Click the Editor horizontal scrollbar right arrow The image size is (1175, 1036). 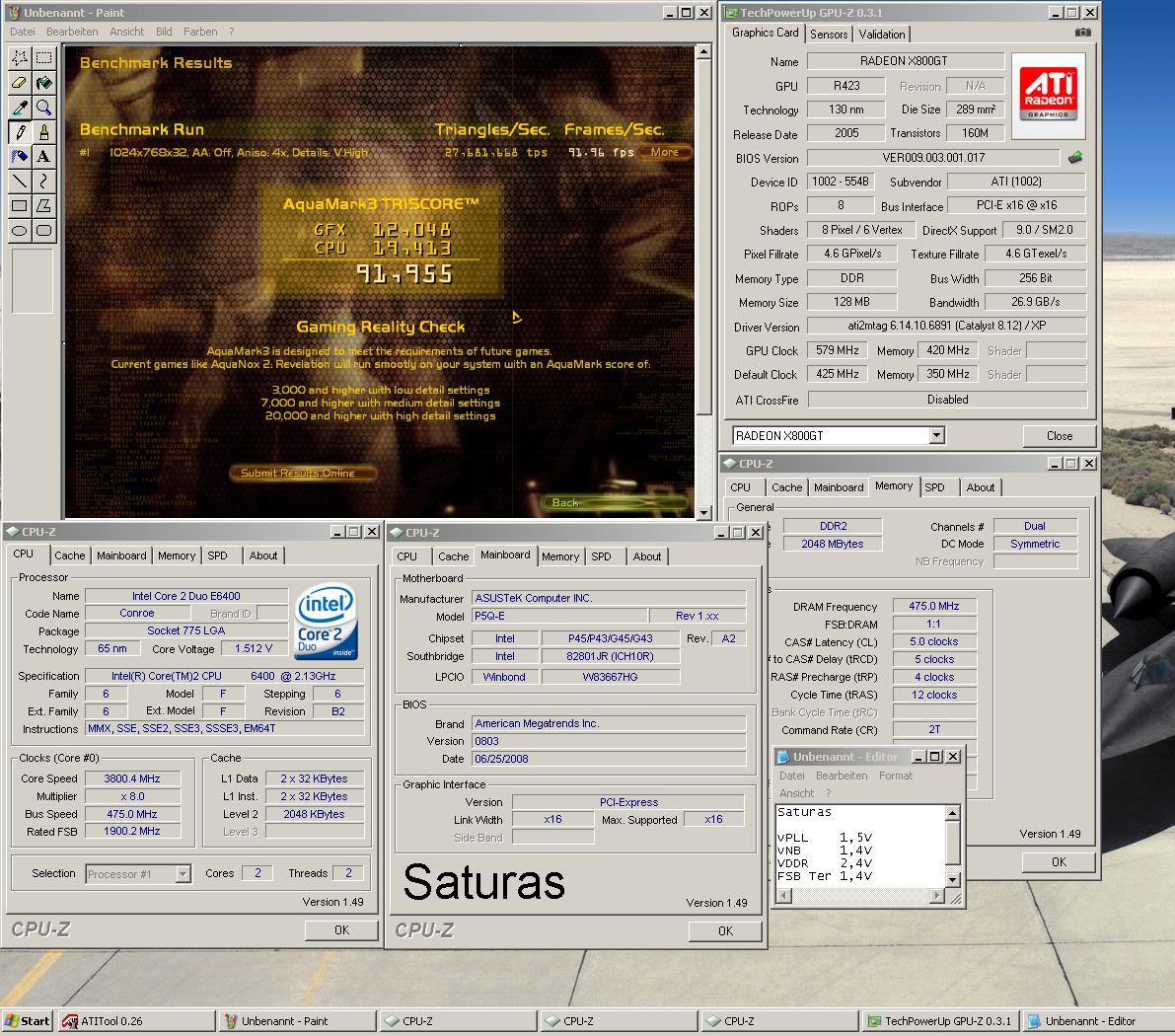coord(936,895)
